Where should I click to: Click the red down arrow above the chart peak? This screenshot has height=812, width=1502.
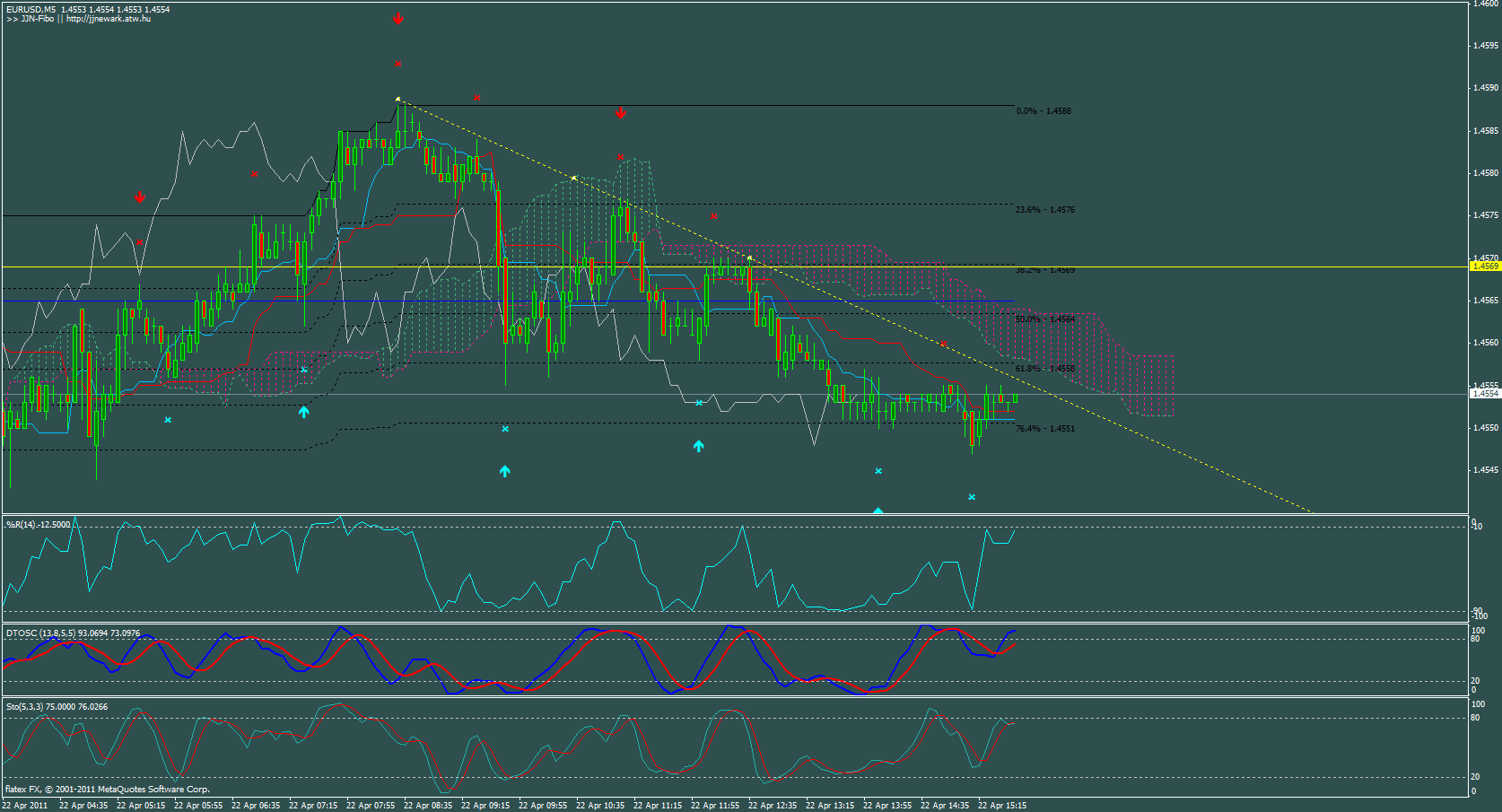[398, 16]
